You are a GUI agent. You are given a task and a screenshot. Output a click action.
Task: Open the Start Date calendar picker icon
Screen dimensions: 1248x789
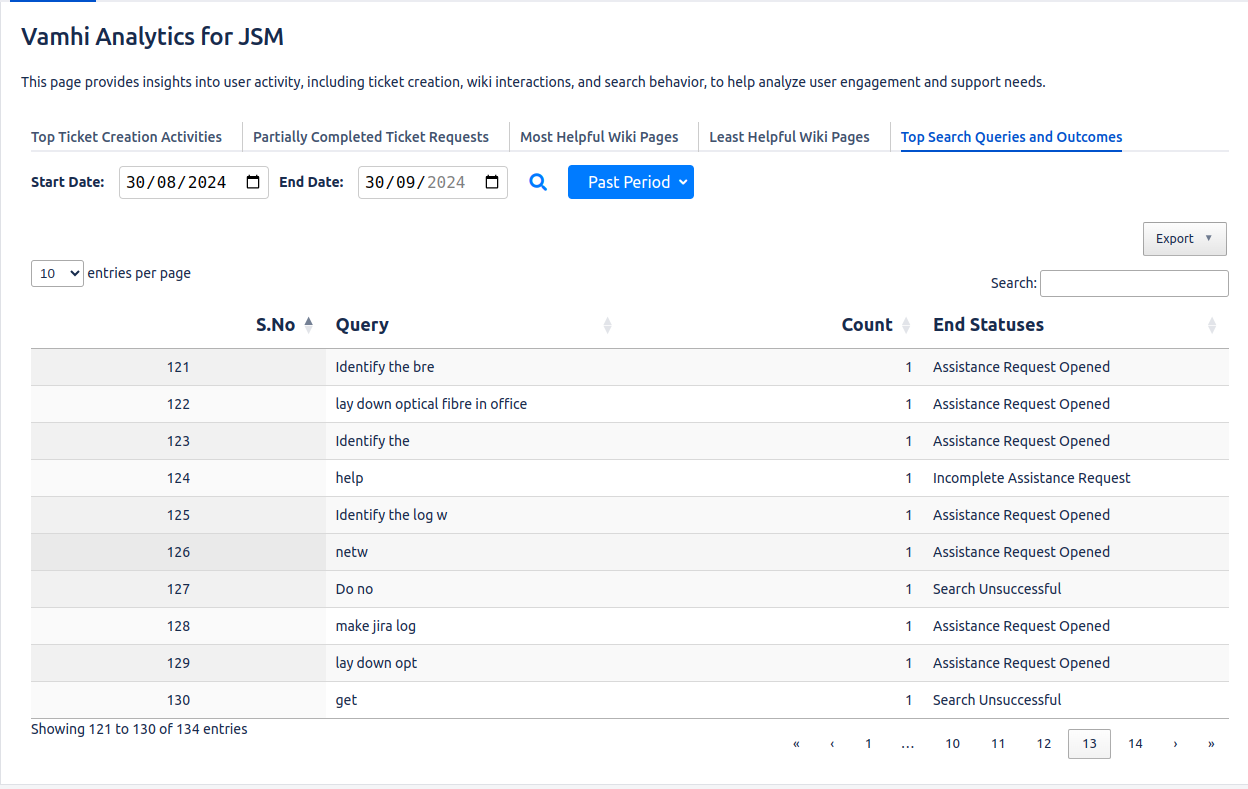253,182
